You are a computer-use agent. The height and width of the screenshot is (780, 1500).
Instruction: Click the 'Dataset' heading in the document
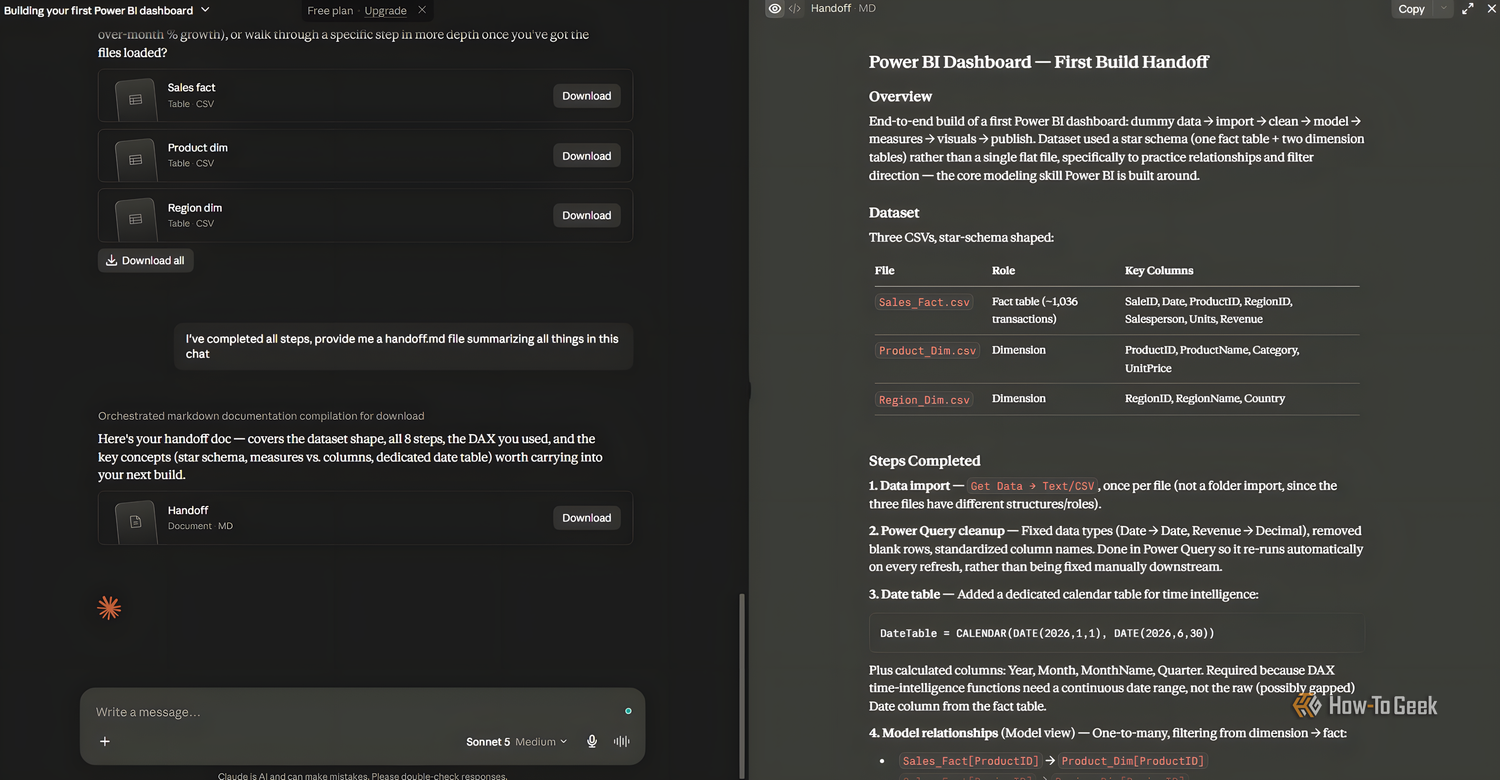point(894,213)
